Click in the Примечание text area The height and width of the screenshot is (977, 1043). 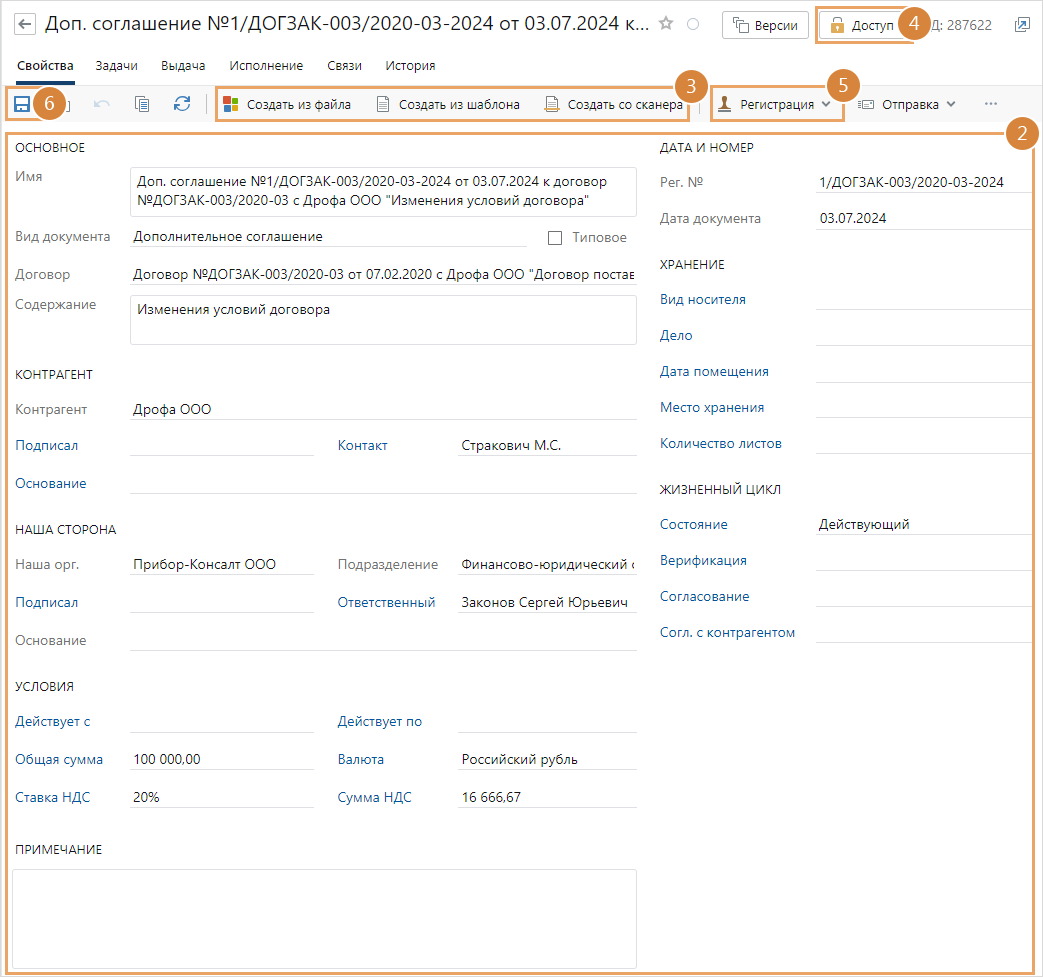pyautogui.click(x=324, y=918)
